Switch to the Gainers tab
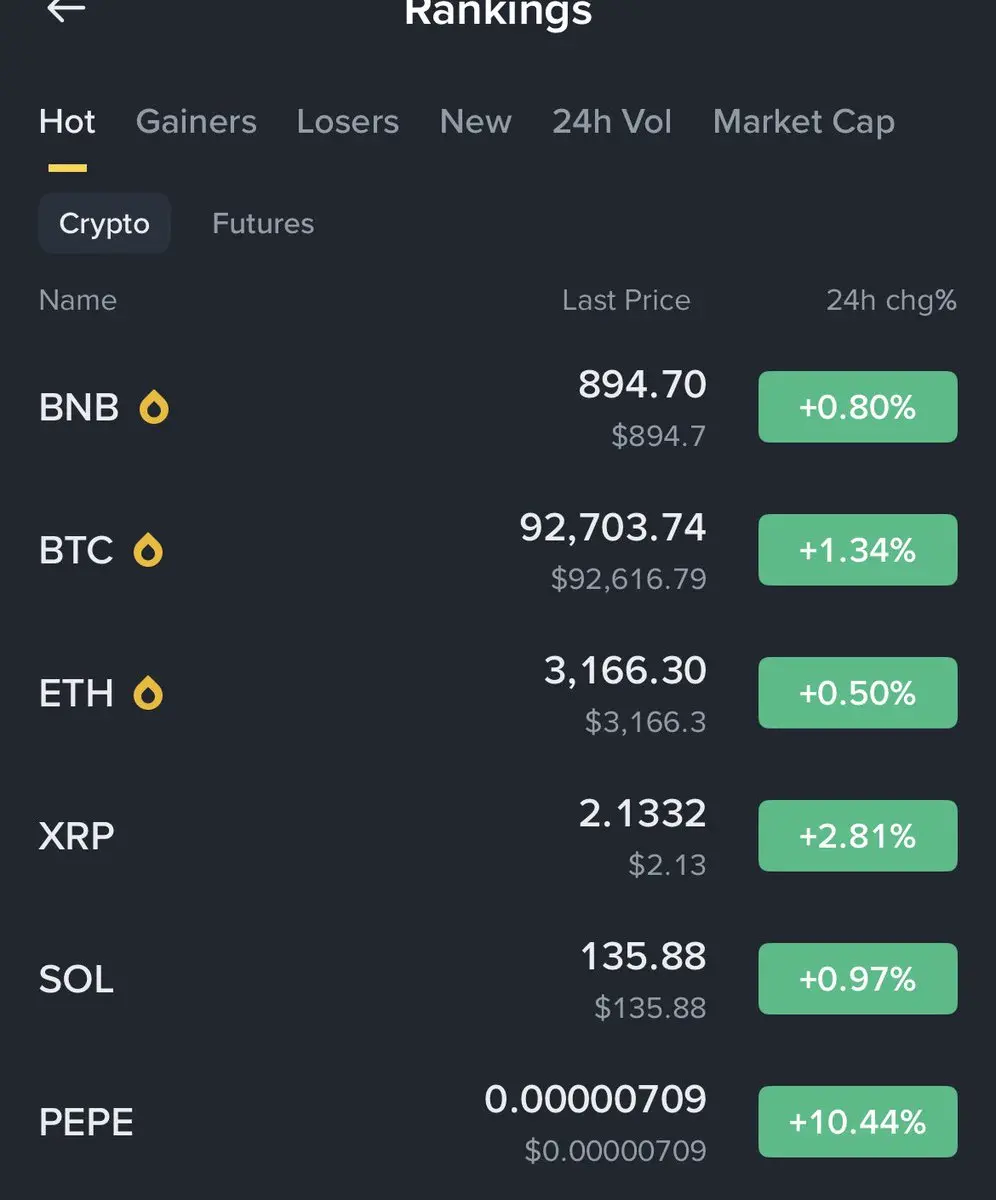 (196, 122)
